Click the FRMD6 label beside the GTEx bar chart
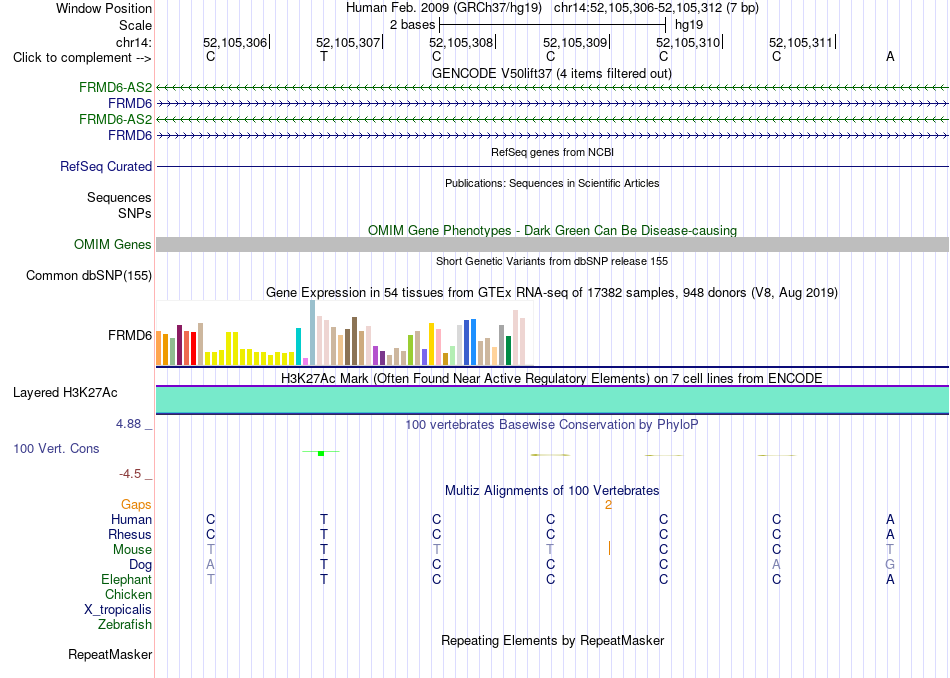 point(130,335)
